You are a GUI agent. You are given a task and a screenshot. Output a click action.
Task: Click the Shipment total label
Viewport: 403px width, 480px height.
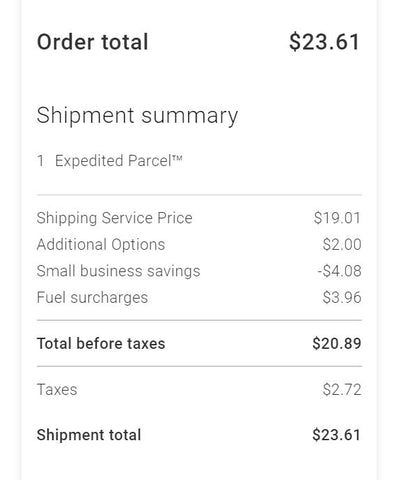pyautogui.click(x=89, y=435)
